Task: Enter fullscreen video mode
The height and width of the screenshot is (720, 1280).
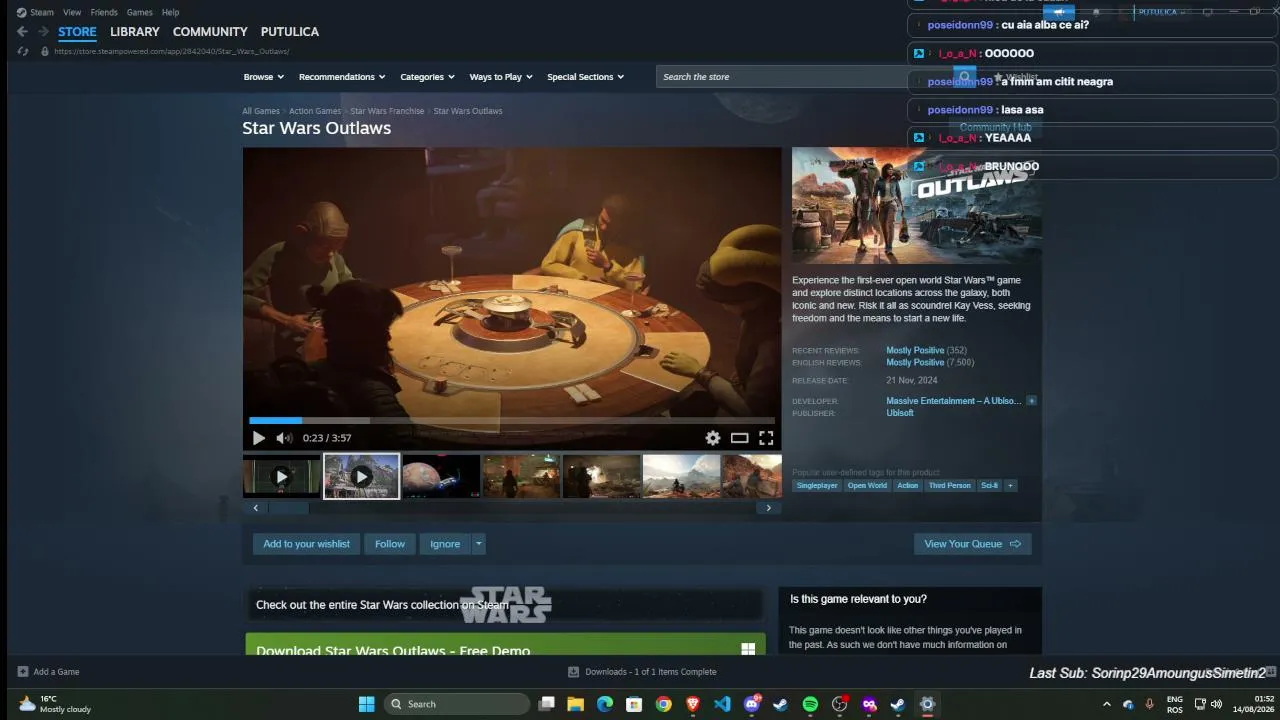Action: pos(766,438)
